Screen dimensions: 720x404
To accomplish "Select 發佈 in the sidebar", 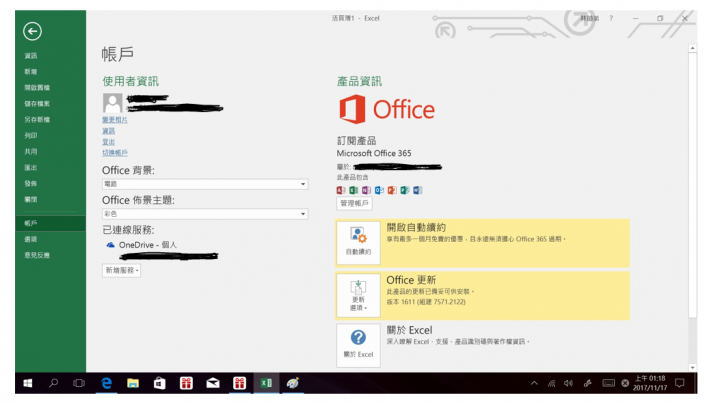I will click(31, 184).
